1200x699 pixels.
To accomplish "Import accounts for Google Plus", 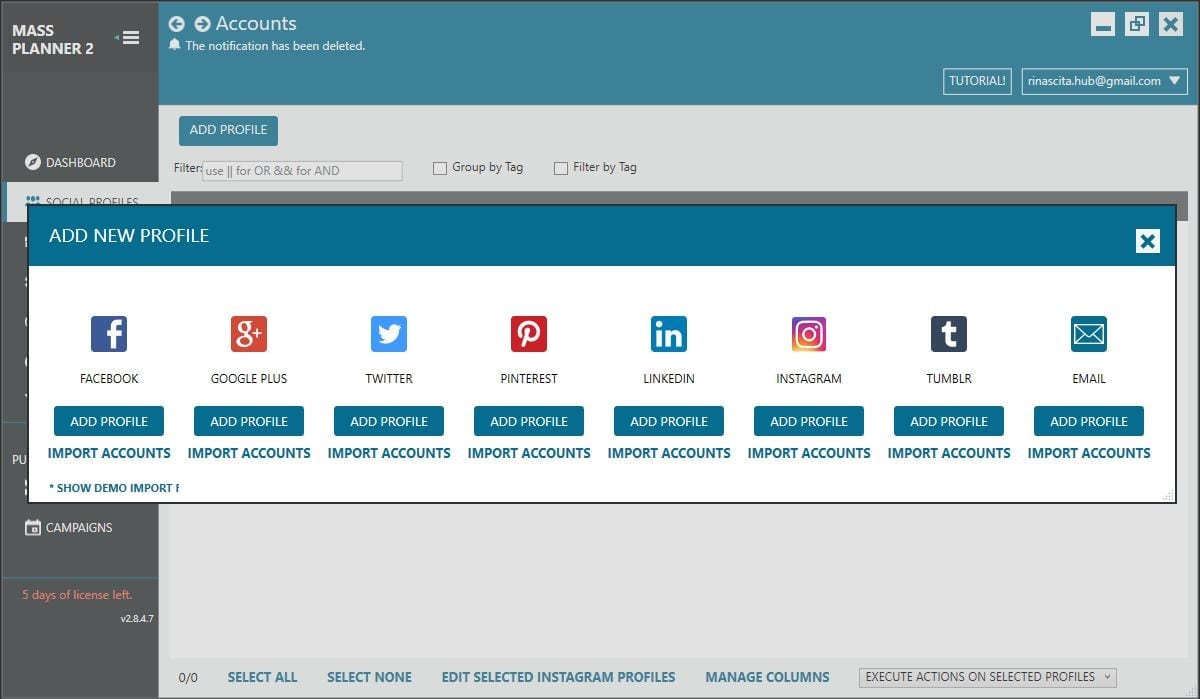I will [249, 453].
